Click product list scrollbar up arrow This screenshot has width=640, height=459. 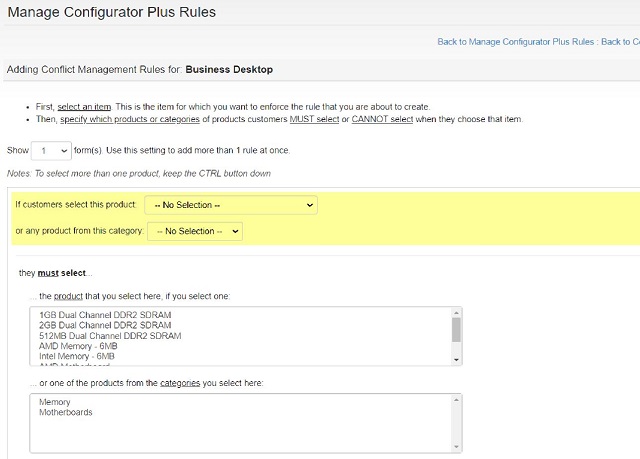pos(456,313)
